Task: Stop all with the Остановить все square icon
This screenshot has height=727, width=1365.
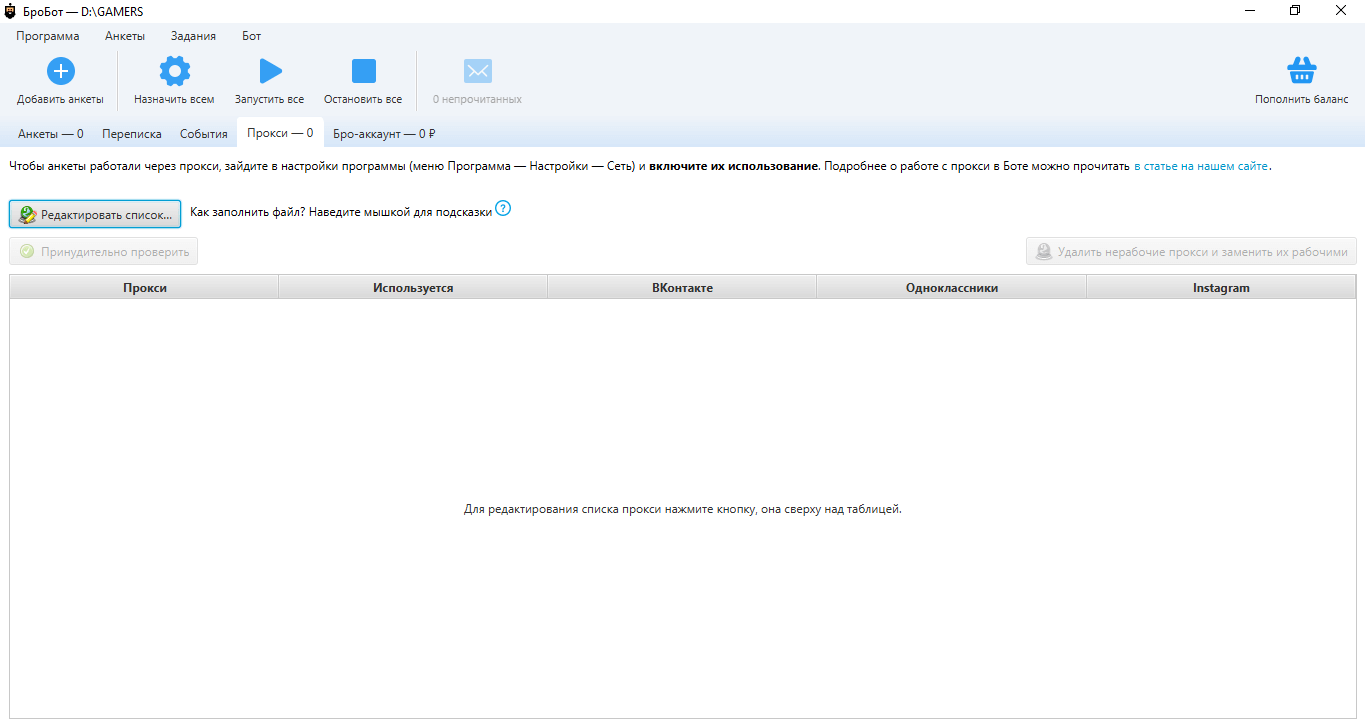Action: 363,71
